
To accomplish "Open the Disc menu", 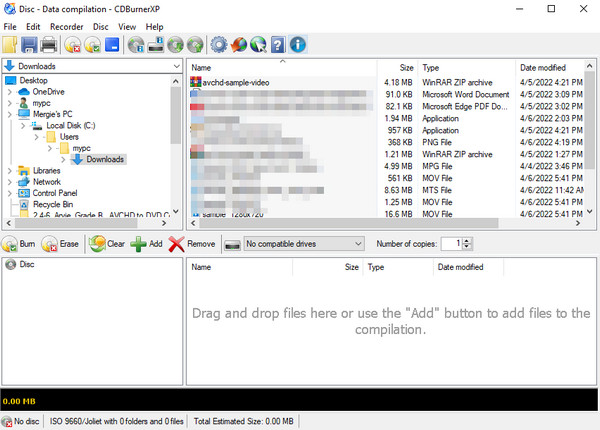I will click(x=101, y=27).
